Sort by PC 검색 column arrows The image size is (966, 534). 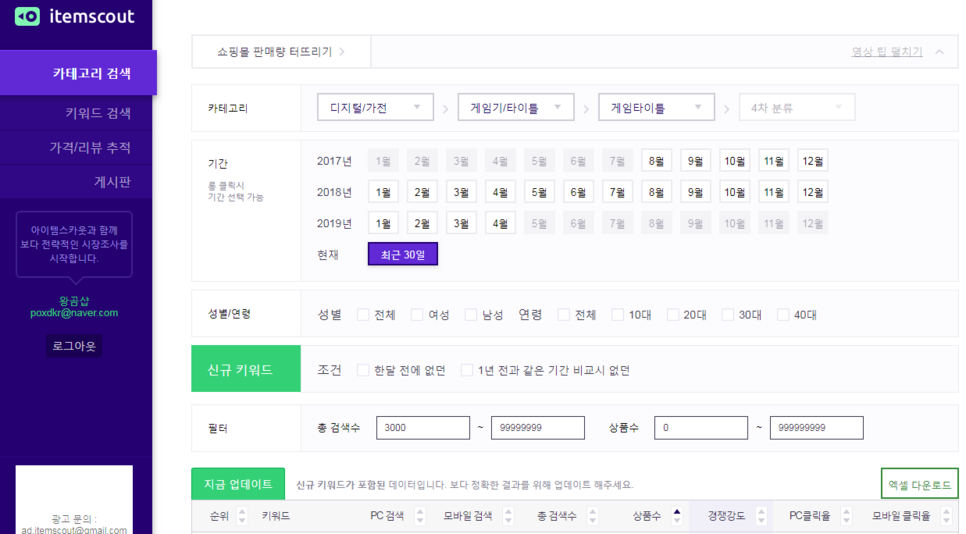tap(420, 516)
